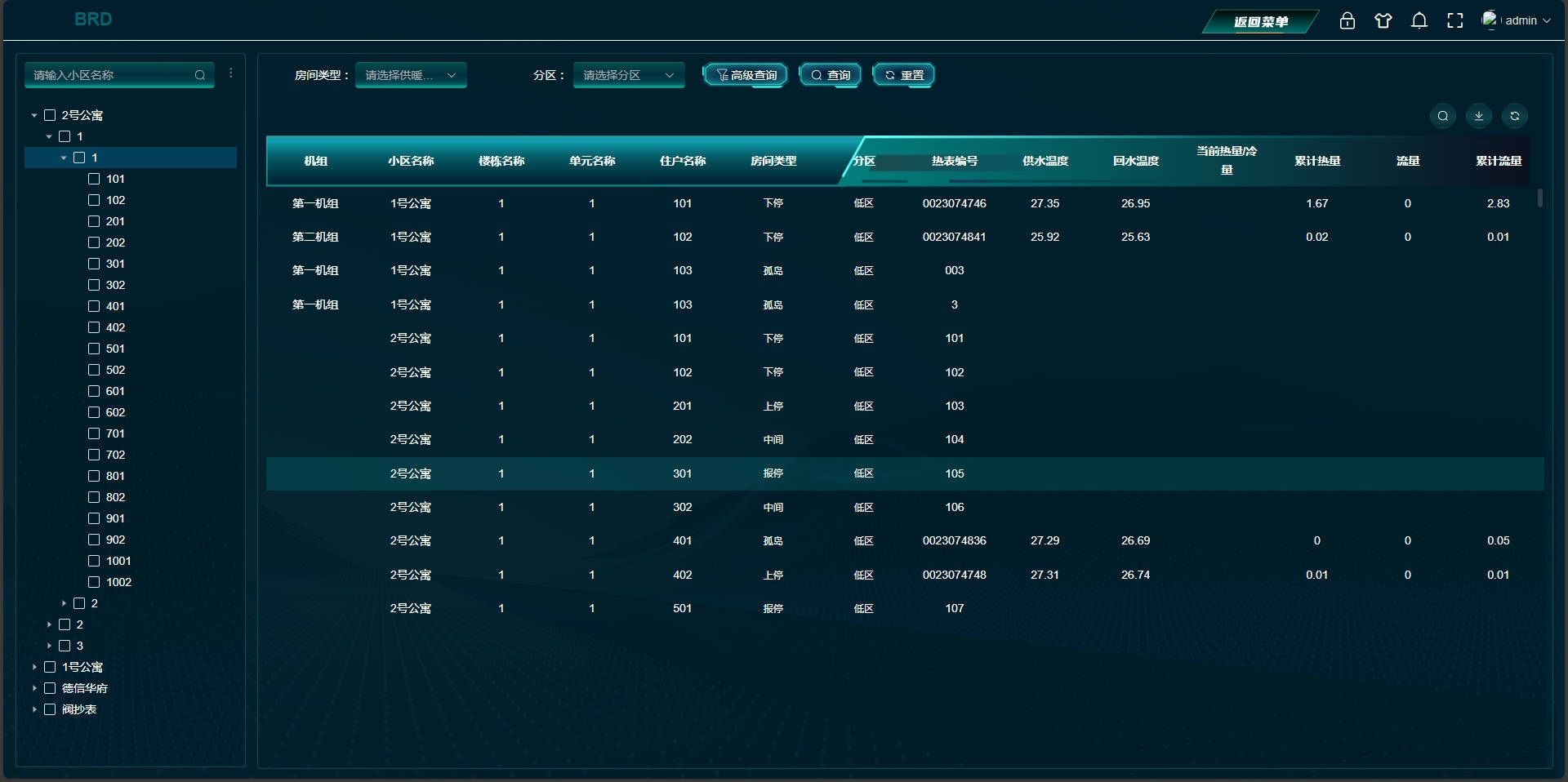Collapse the 2号公寓 tree node

click(34, 116)
